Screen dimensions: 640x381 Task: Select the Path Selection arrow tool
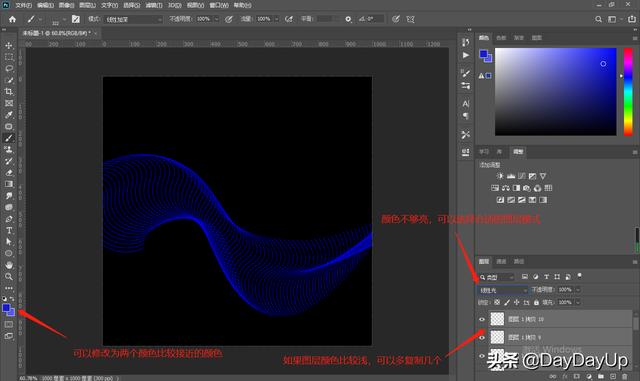pyautogui.click(x=9, y=242)
